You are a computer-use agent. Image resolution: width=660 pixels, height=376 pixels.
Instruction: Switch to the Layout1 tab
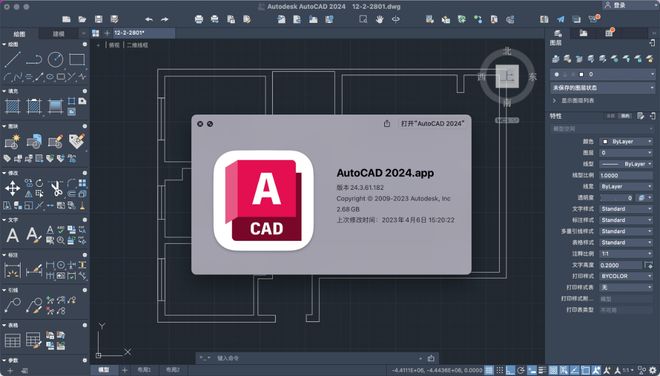click(x=144, y=370)
